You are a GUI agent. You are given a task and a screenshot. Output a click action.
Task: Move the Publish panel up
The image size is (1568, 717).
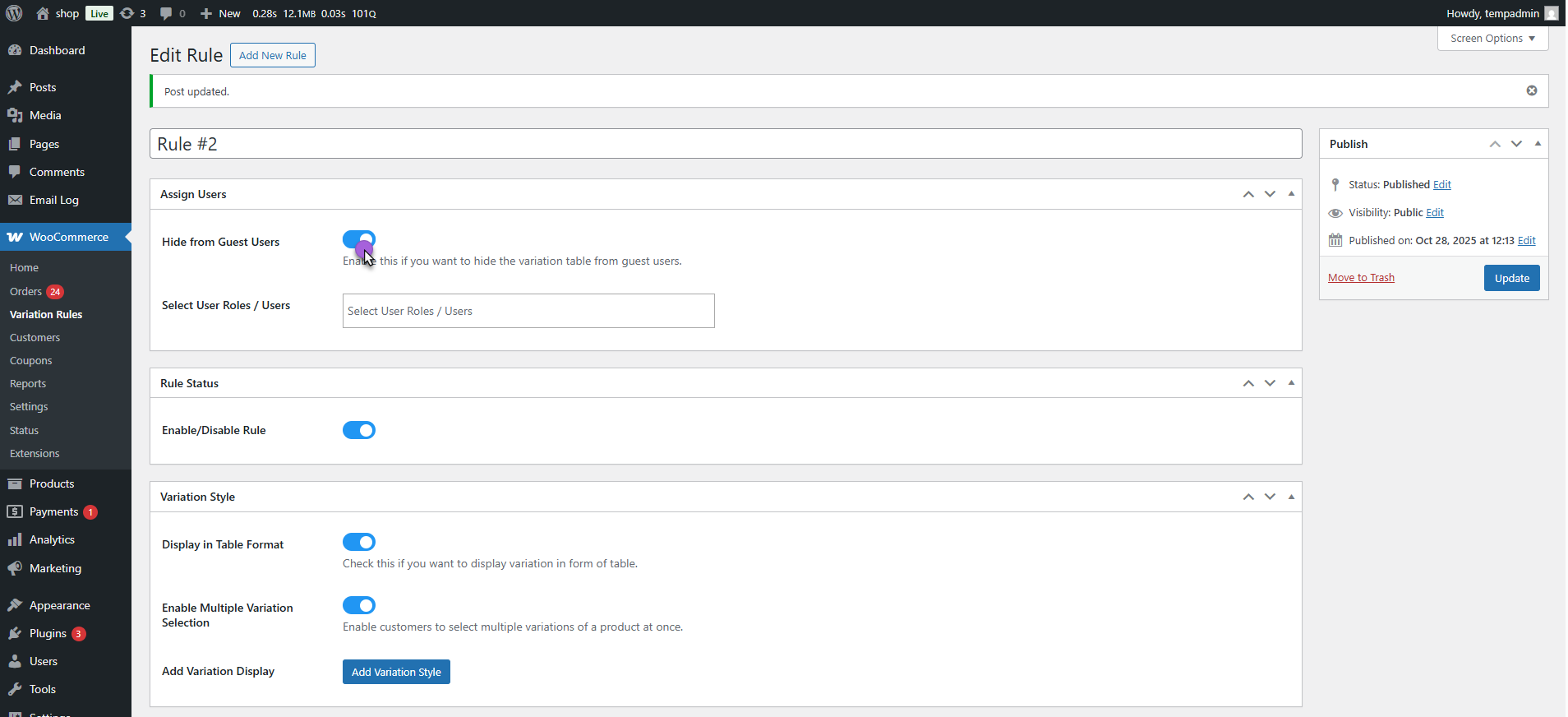[1495, 144]
